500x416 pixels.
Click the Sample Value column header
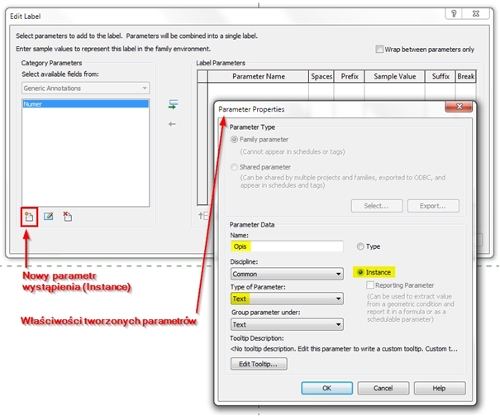[x=395, y=76]
